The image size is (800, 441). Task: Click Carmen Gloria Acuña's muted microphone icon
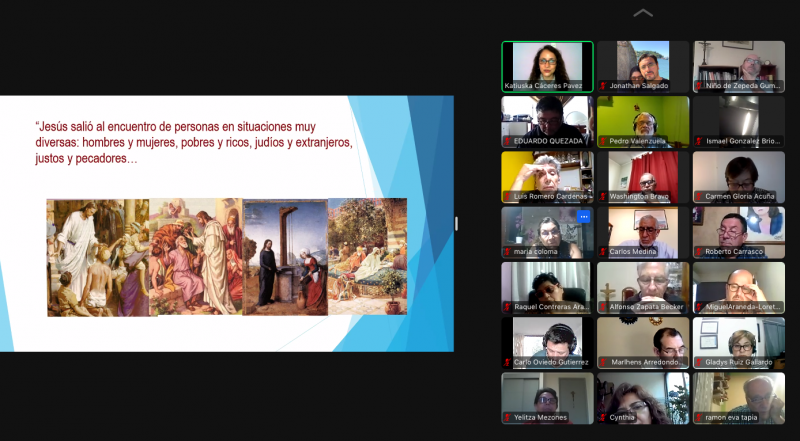[x=699, y=196]
